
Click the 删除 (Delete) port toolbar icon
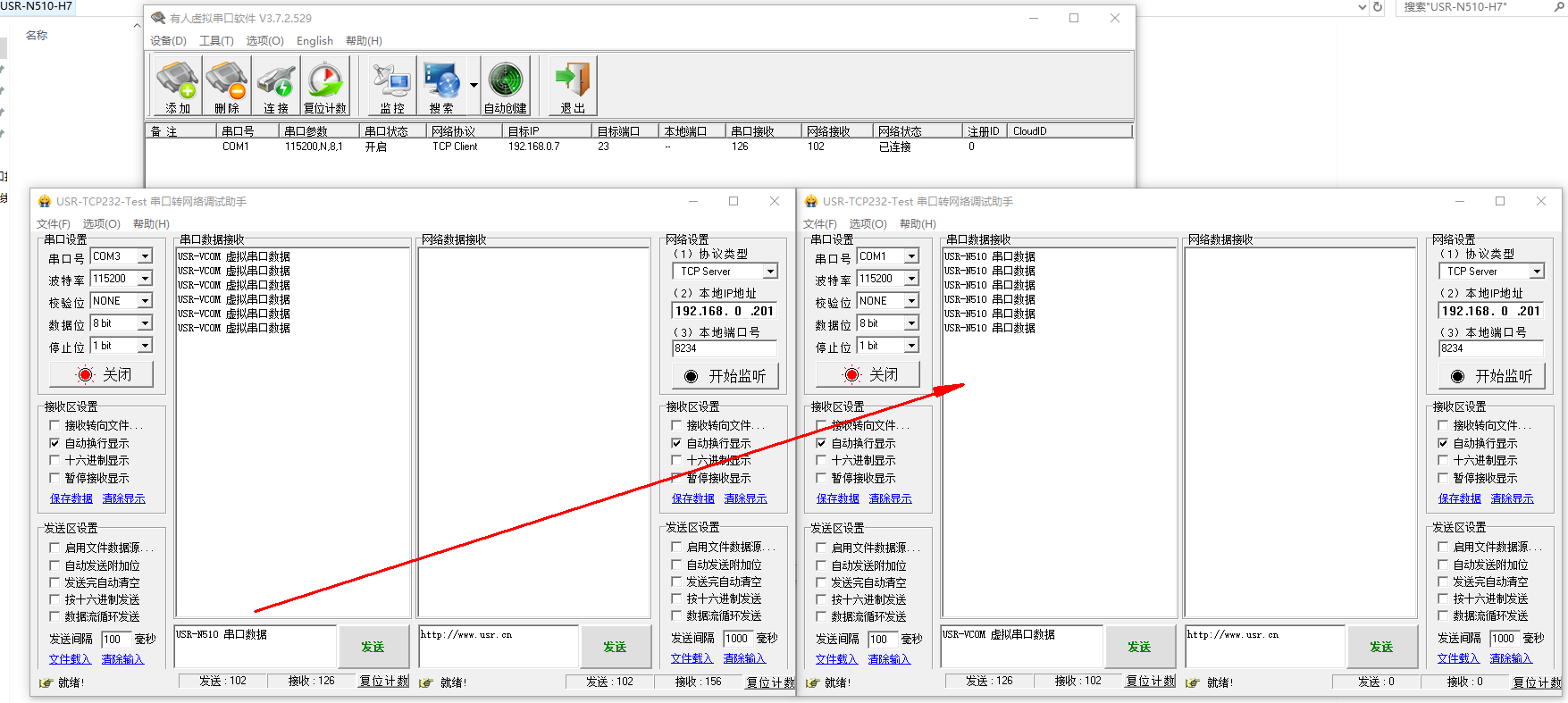[x=227, y=86]
